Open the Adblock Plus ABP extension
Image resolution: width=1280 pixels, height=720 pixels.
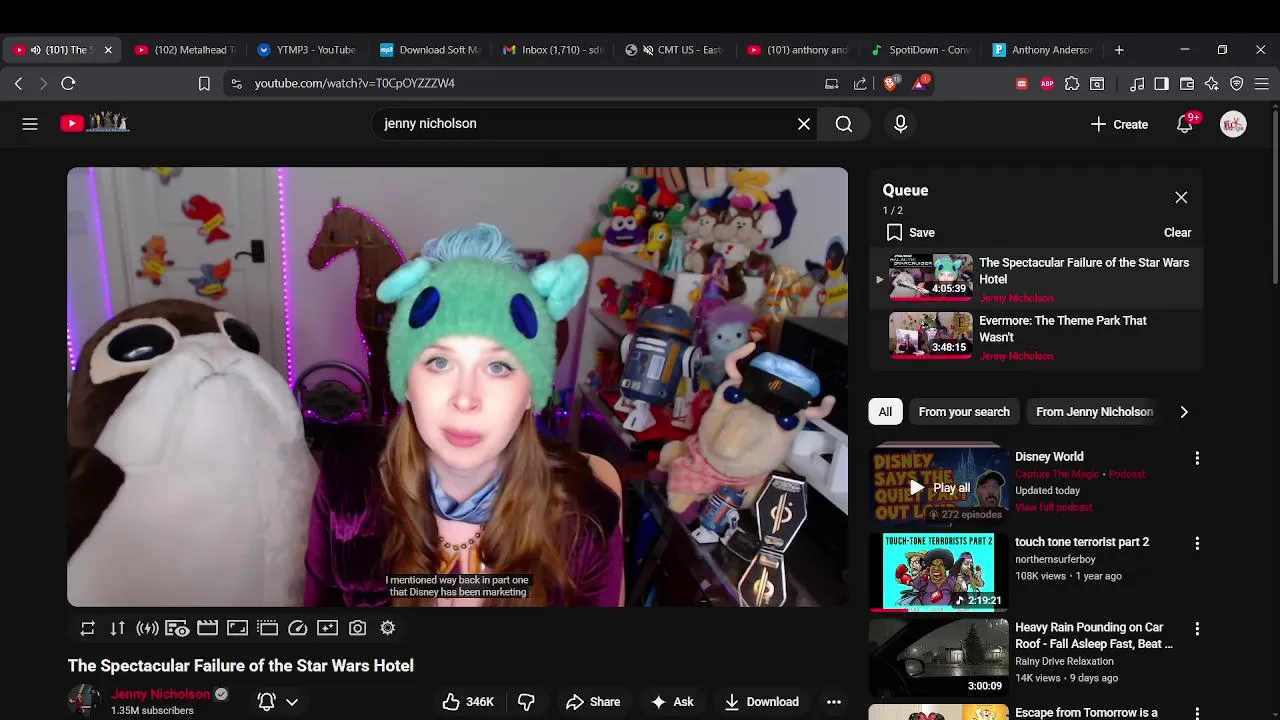coord(1047,84)
